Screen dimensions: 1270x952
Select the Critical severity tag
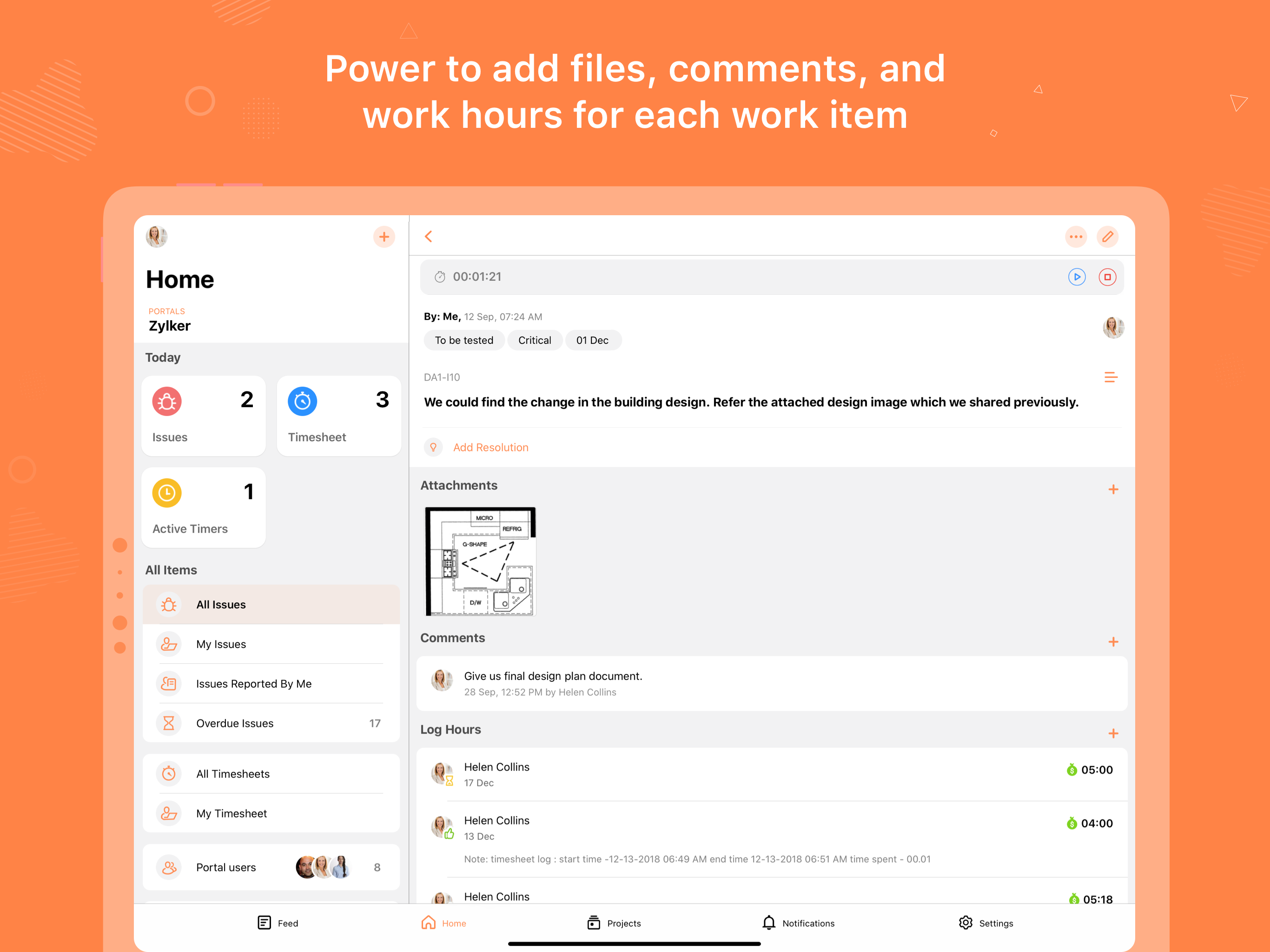tap(535, 340)
